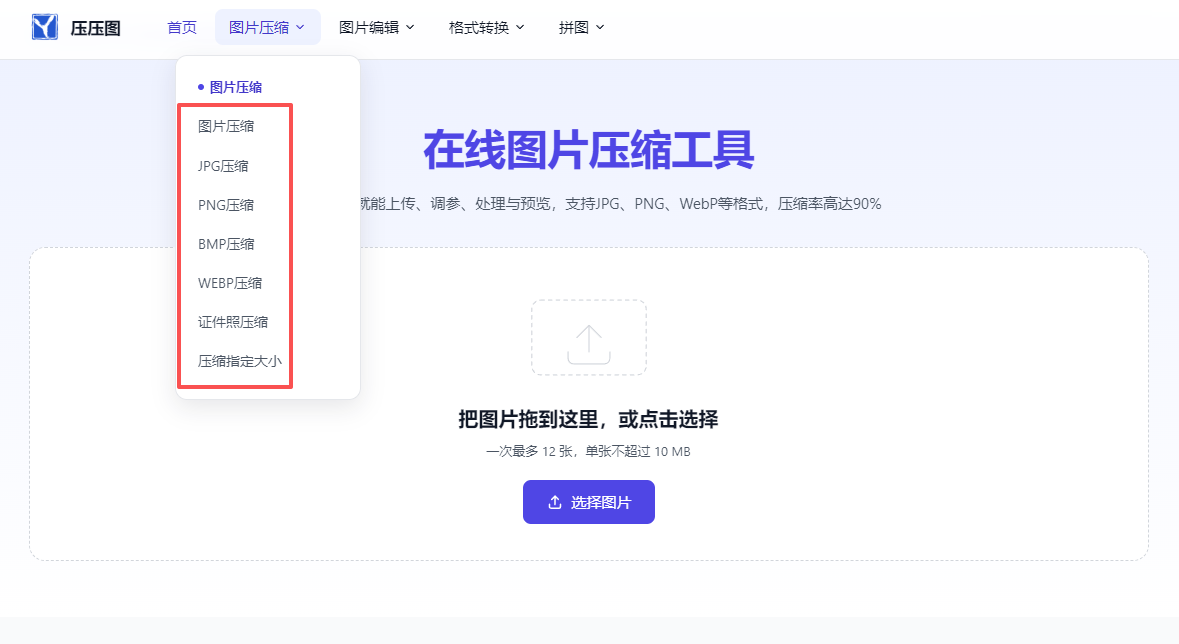Click the 压压图 logo icon

[x=45, y=28]
